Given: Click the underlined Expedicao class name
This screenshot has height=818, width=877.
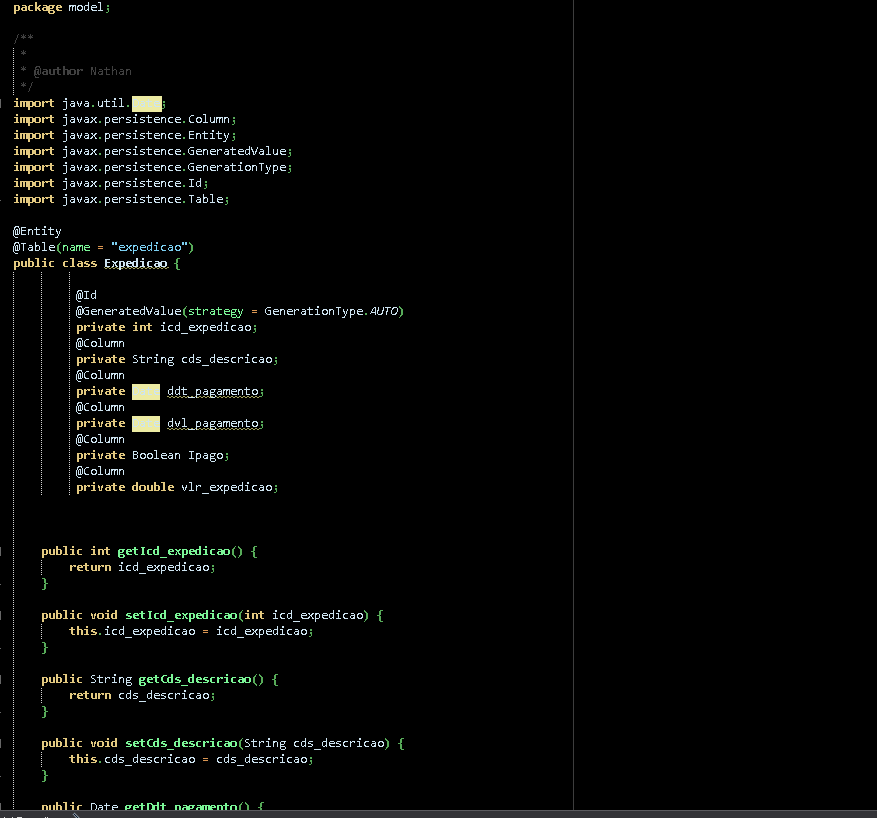Looking at the screenshot, I should pyautogui.click(x=135, y=263).
